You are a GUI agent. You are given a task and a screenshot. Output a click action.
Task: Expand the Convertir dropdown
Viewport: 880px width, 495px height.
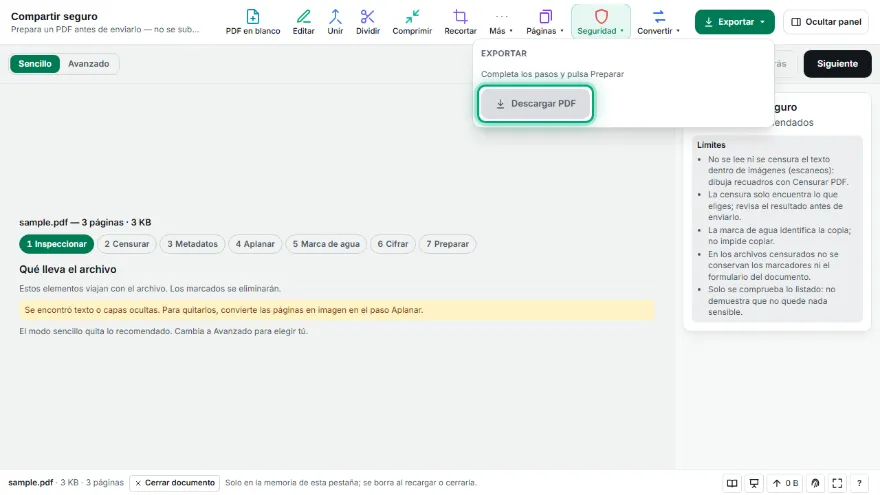(x=658, y=22)
